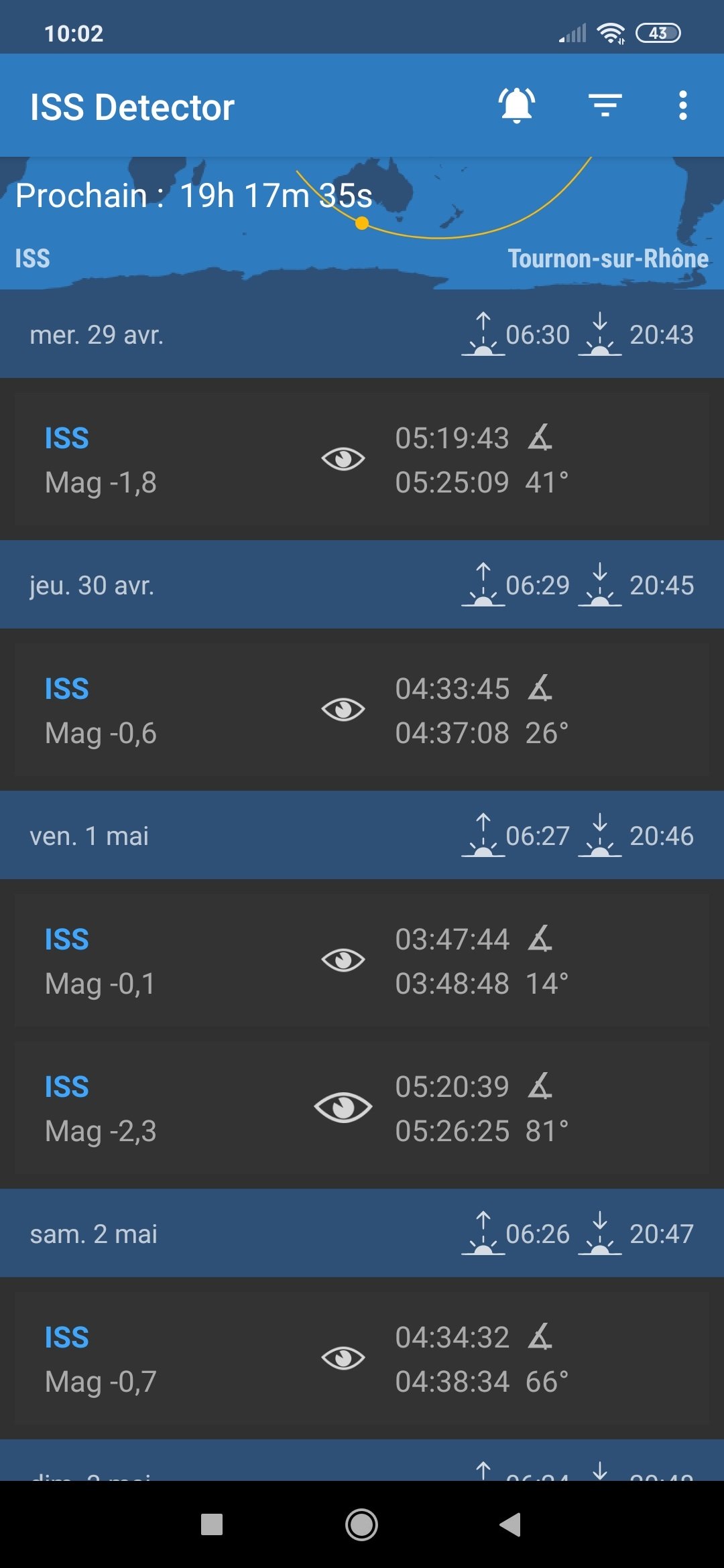Screen dimensions: 724x1568
Task: Tap the sunrise icon on mer. 29 avr.
Action: tap(483, 334)
